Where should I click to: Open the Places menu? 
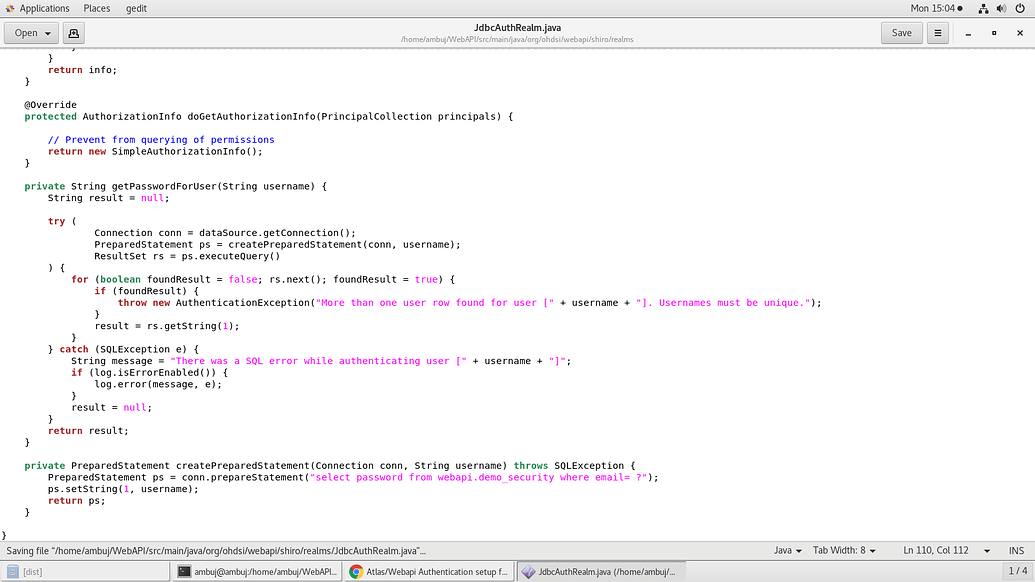point(96,8)
